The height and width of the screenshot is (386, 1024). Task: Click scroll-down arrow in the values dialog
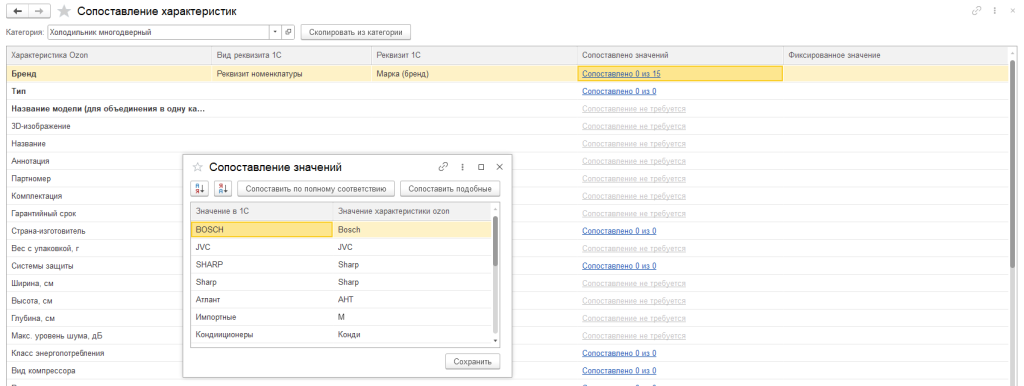pyautogui.click(x=495, y=341)
